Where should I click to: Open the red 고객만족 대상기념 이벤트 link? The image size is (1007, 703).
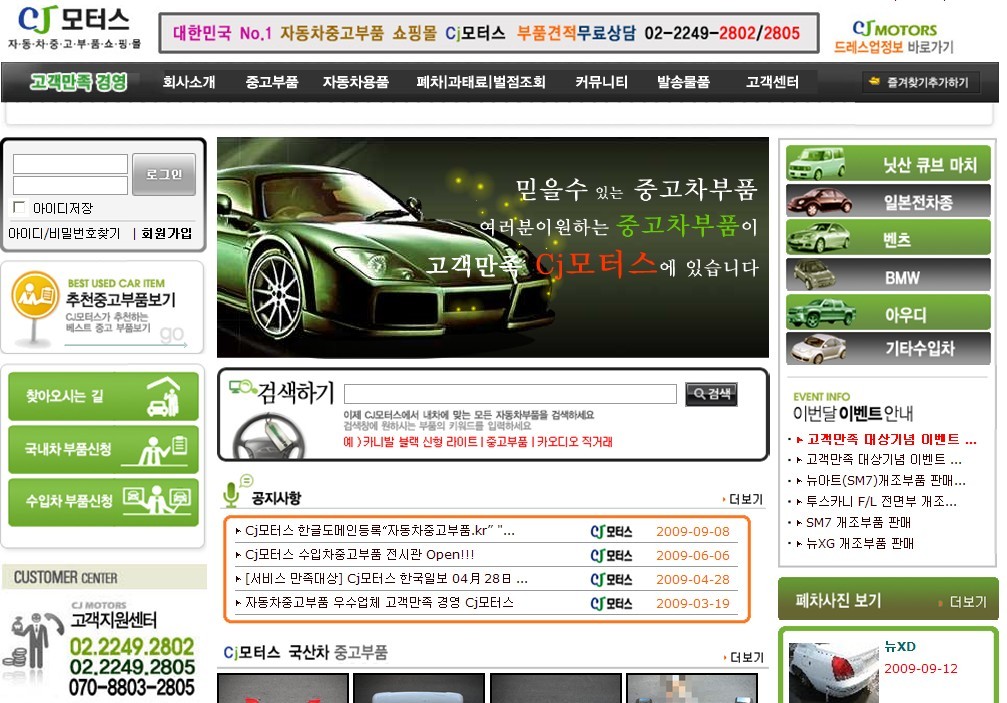click(891, 439)
